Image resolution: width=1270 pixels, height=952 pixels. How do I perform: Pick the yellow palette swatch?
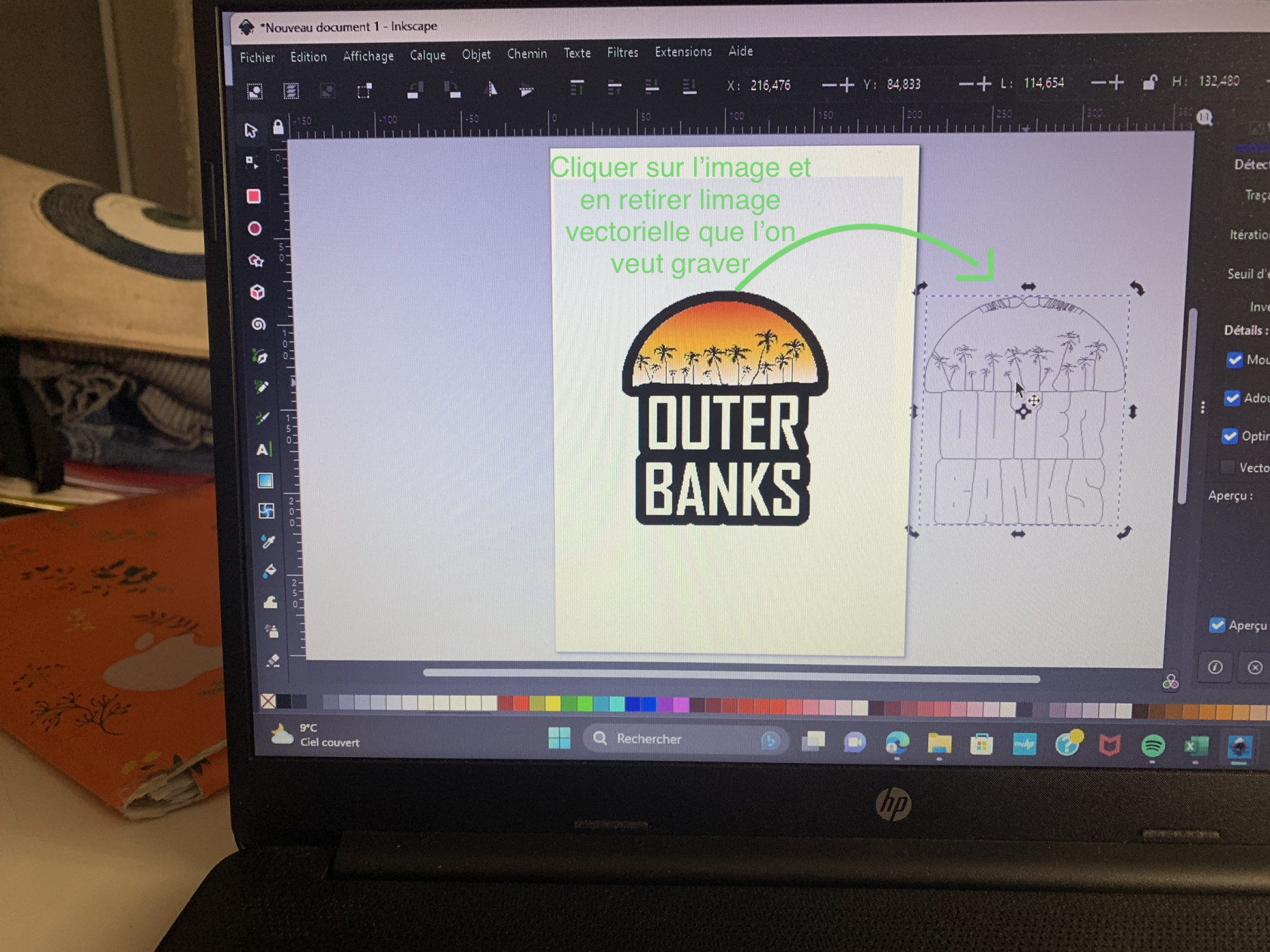tap(553, 704)
